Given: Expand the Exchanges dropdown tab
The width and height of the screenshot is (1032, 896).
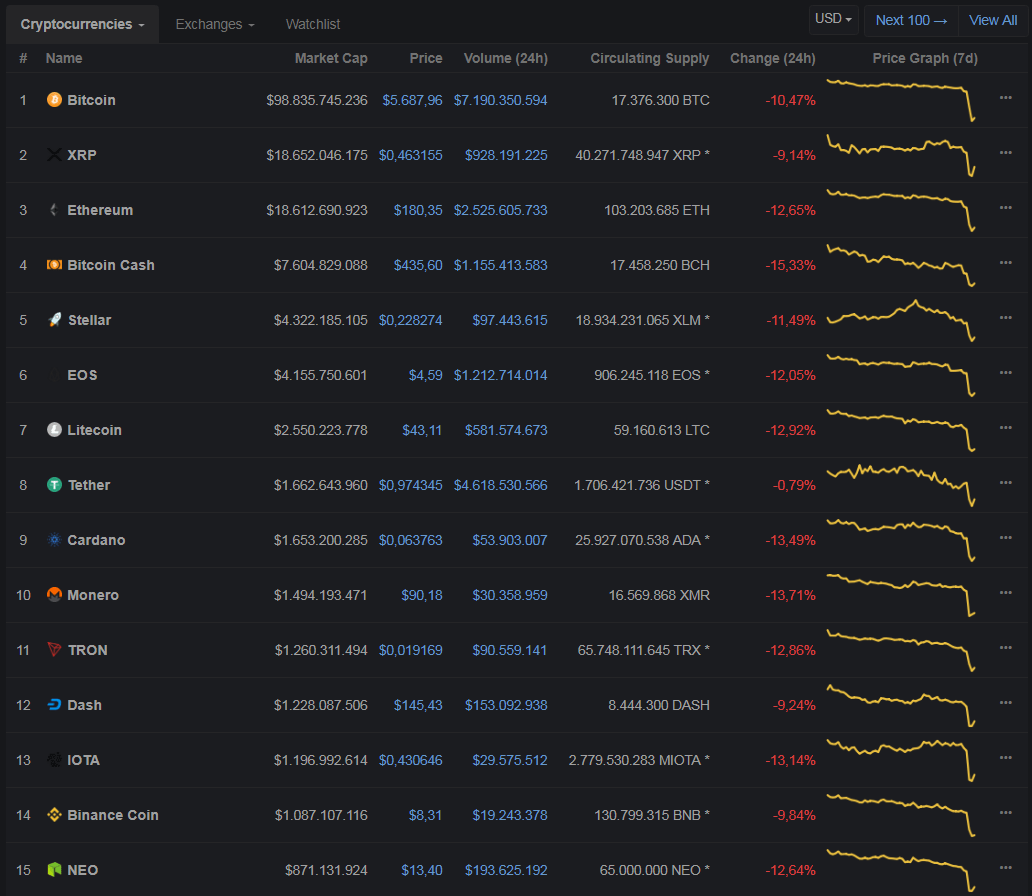Looking at the screenshot, I should point(215,24).
